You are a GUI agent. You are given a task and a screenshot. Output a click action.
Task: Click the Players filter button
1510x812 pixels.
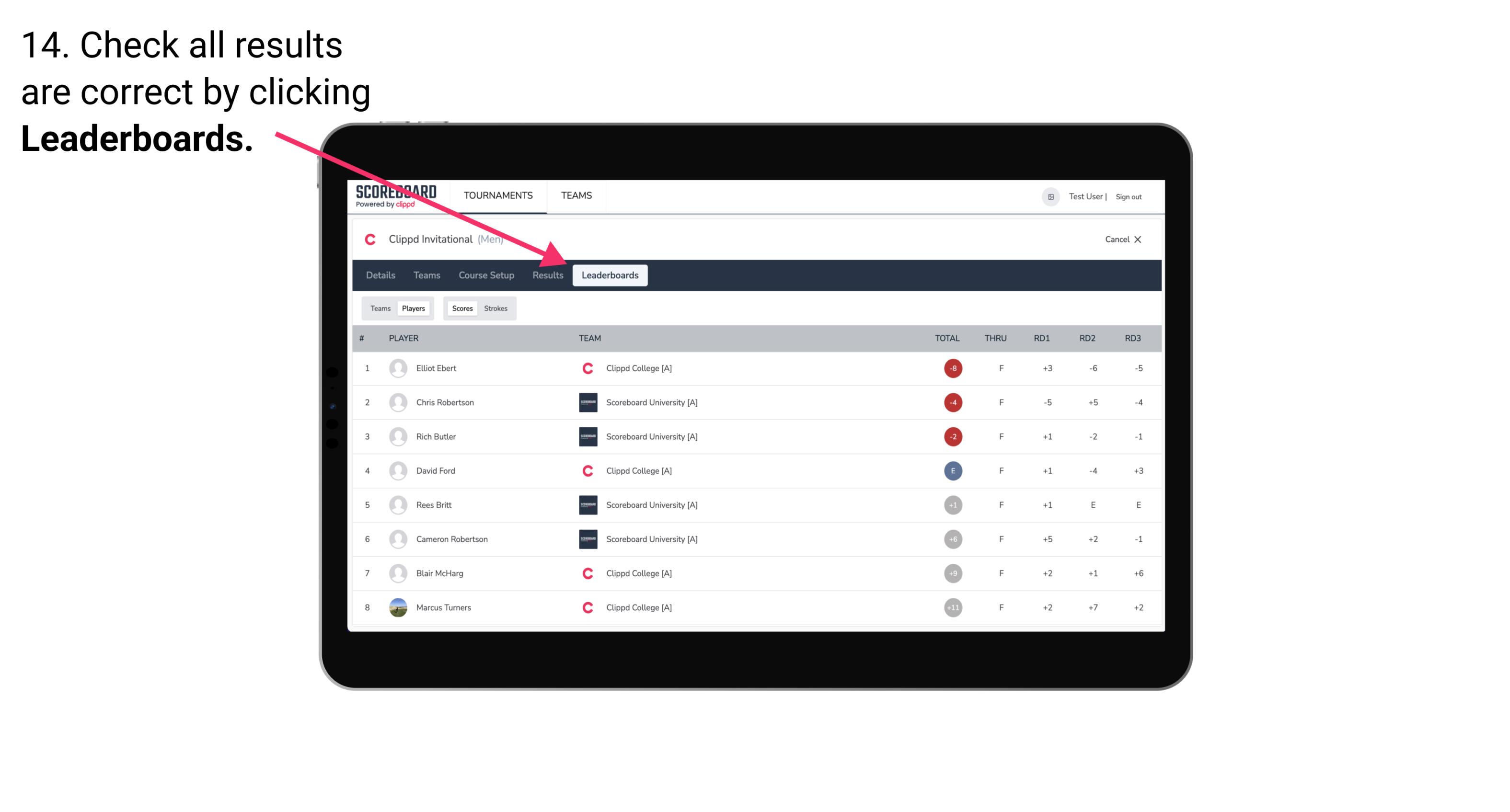(413, 308)
